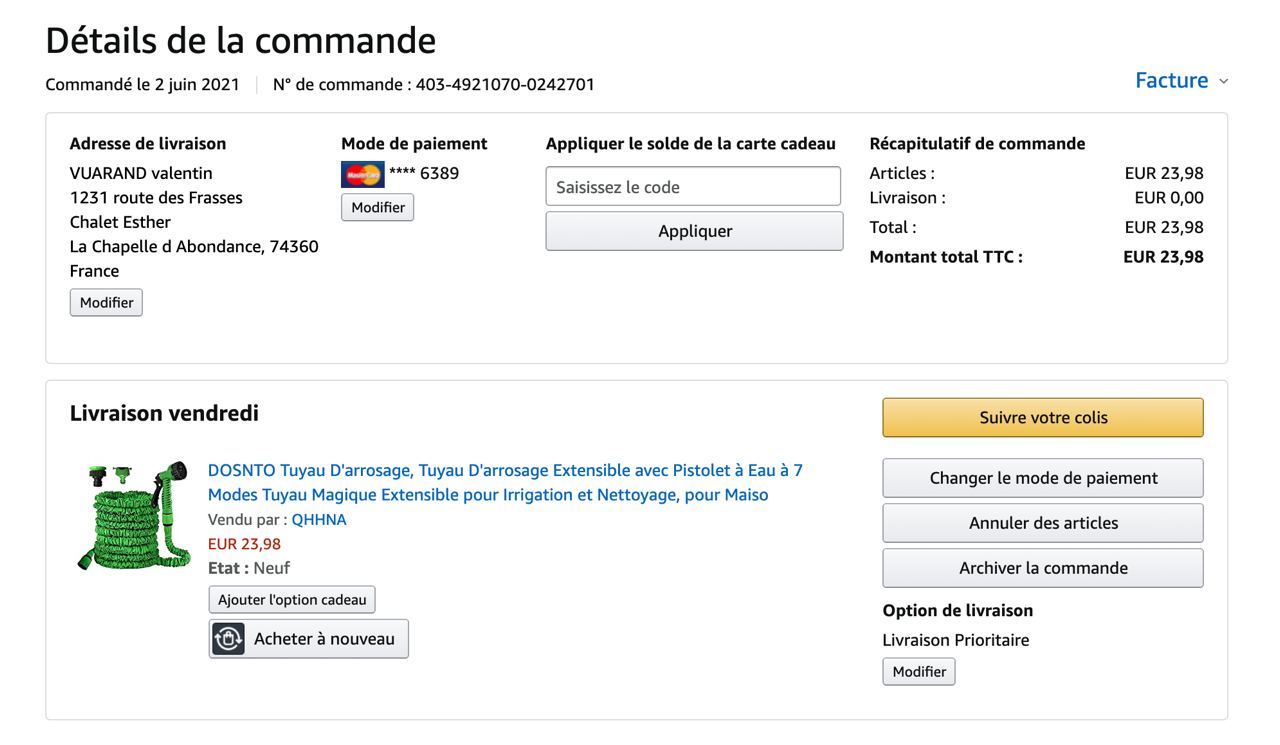1280x745 pixels.
Task: Click the gift card code input field
Action: tap(693, 187)
